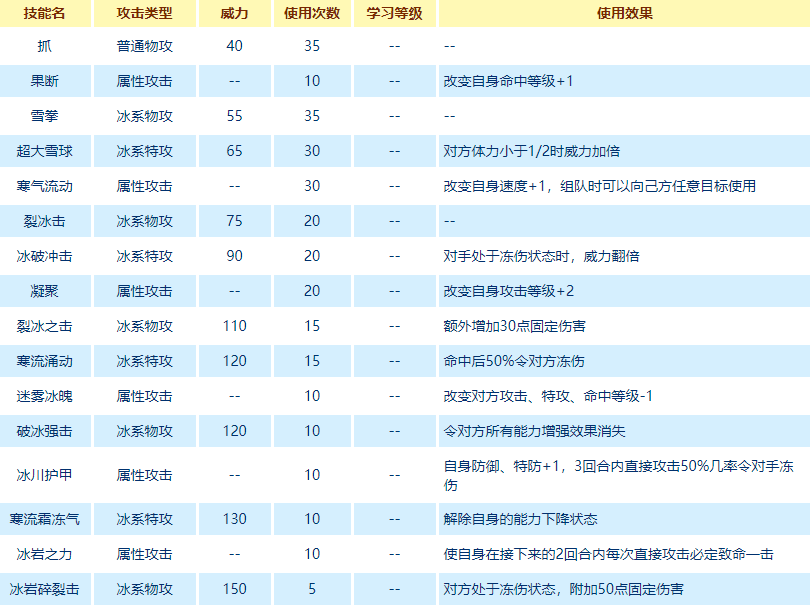Screen dimensions: 810x606
Task: Click the effect text 解除自身的能力下降状态
Action: (520, 519)
